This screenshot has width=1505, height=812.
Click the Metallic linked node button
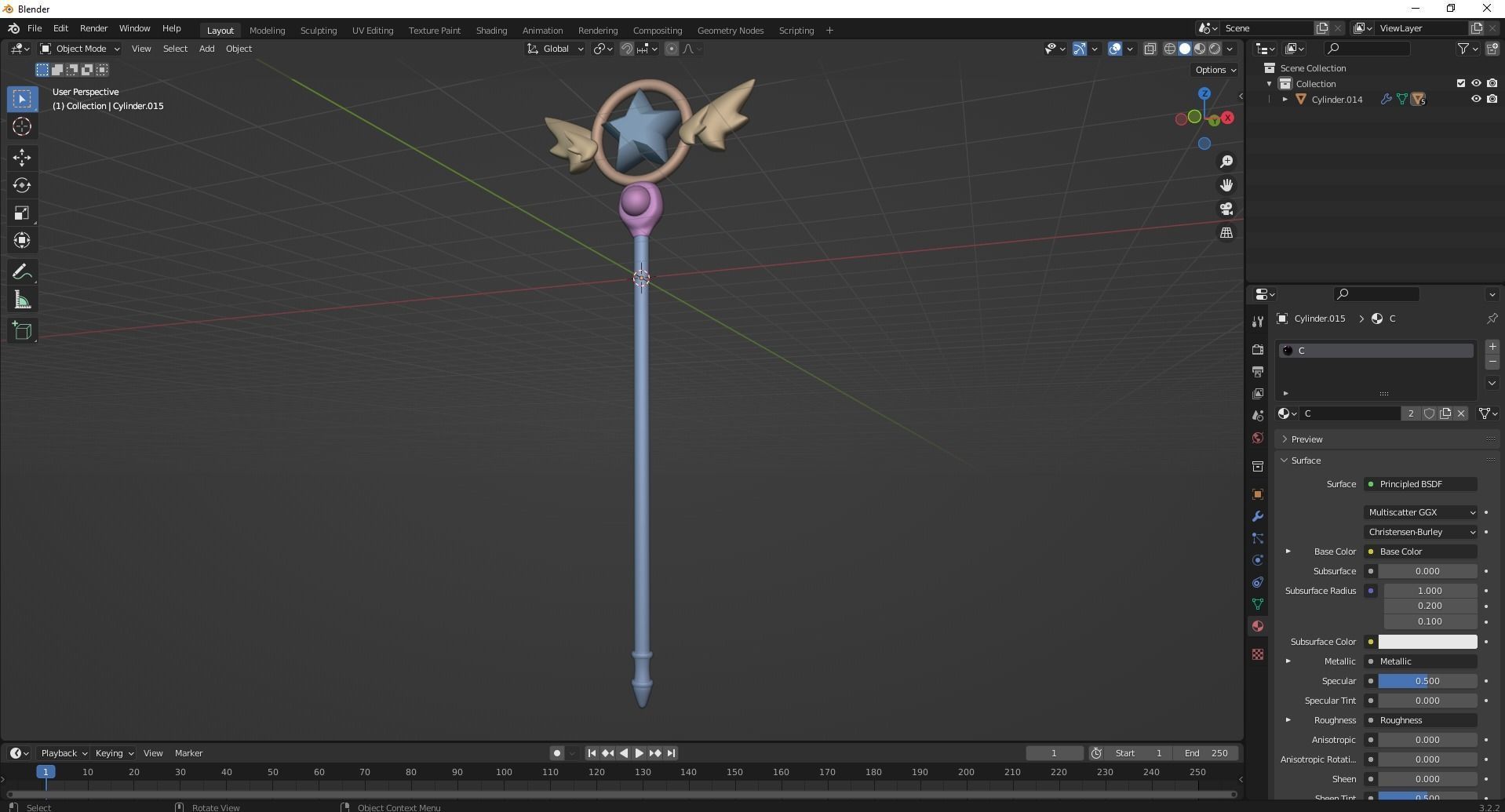1420,661
